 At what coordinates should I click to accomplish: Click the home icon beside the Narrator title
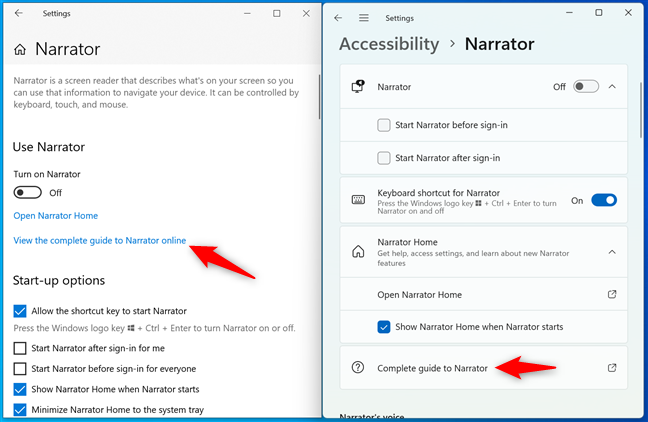coord(19,50)
